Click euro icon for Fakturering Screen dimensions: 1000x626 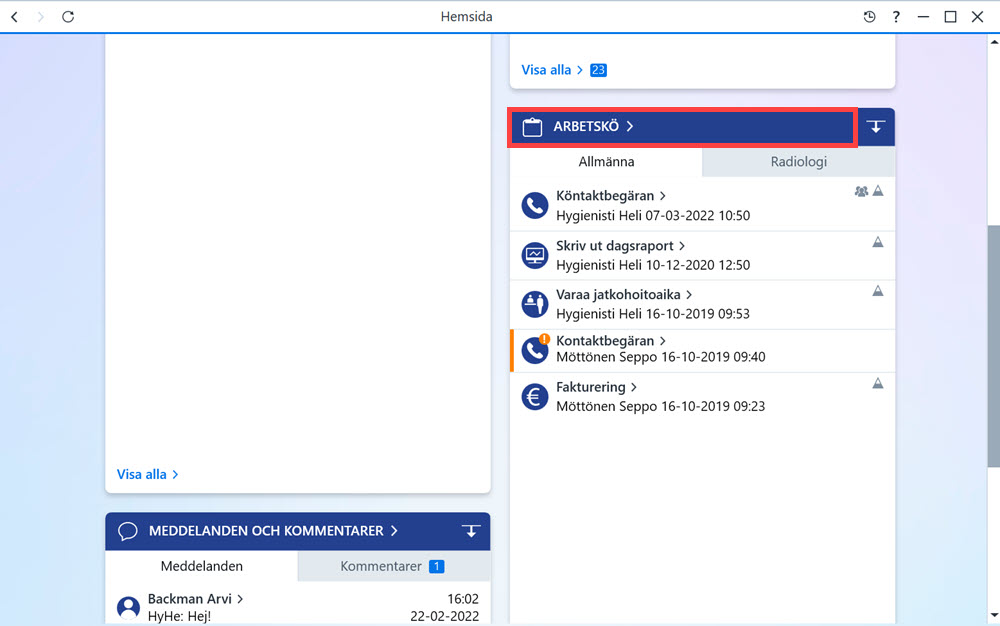click(x=534, y=397)
